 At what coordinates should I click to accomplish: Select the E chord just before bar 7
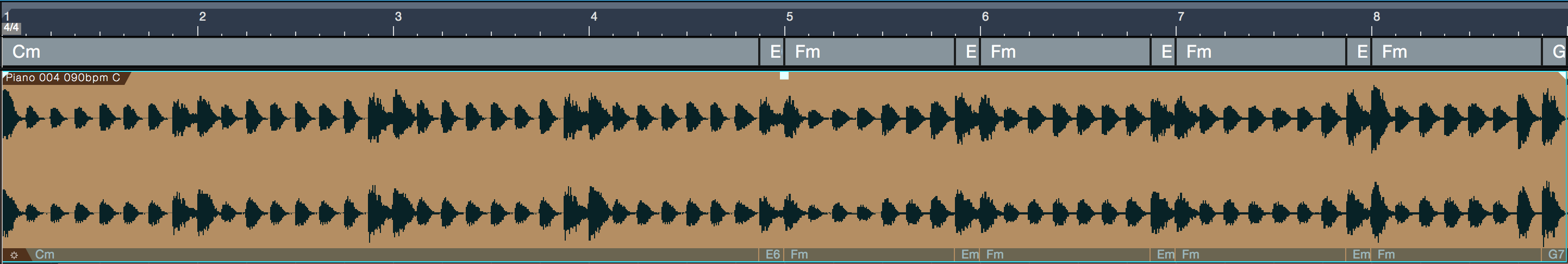[x=1163, y=52]
